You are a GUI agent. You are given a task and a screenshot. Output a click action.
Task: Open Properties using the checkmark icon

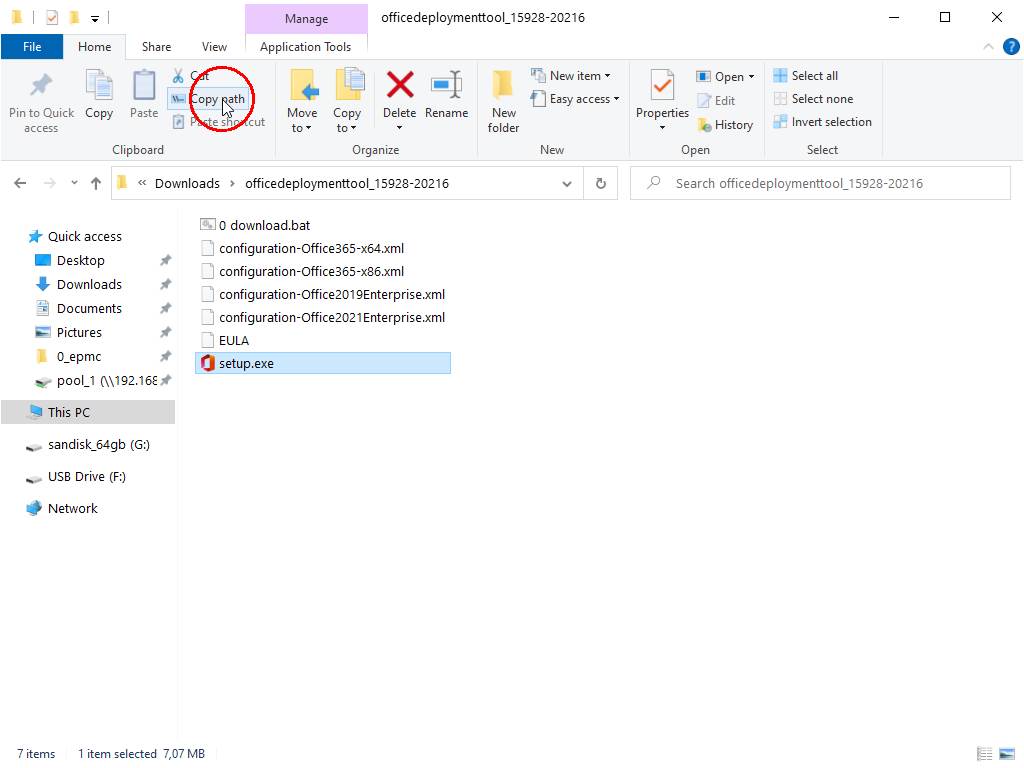tap(662, 86)
